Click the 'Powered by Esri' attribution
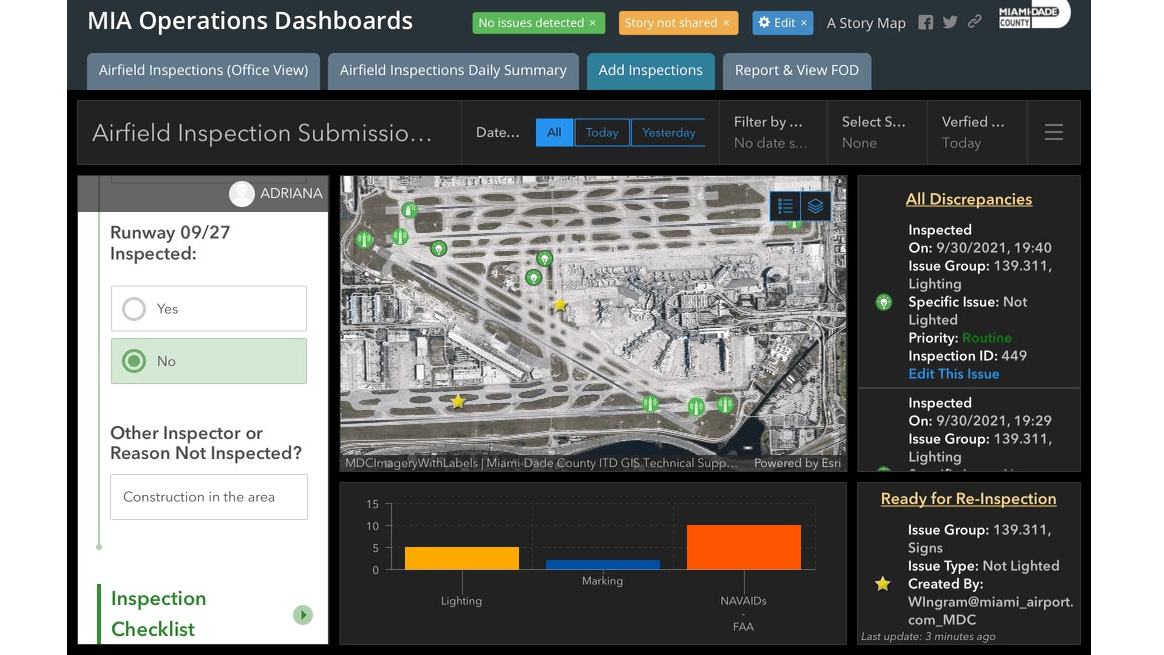Screen dimensions: 1164x655 797,463
